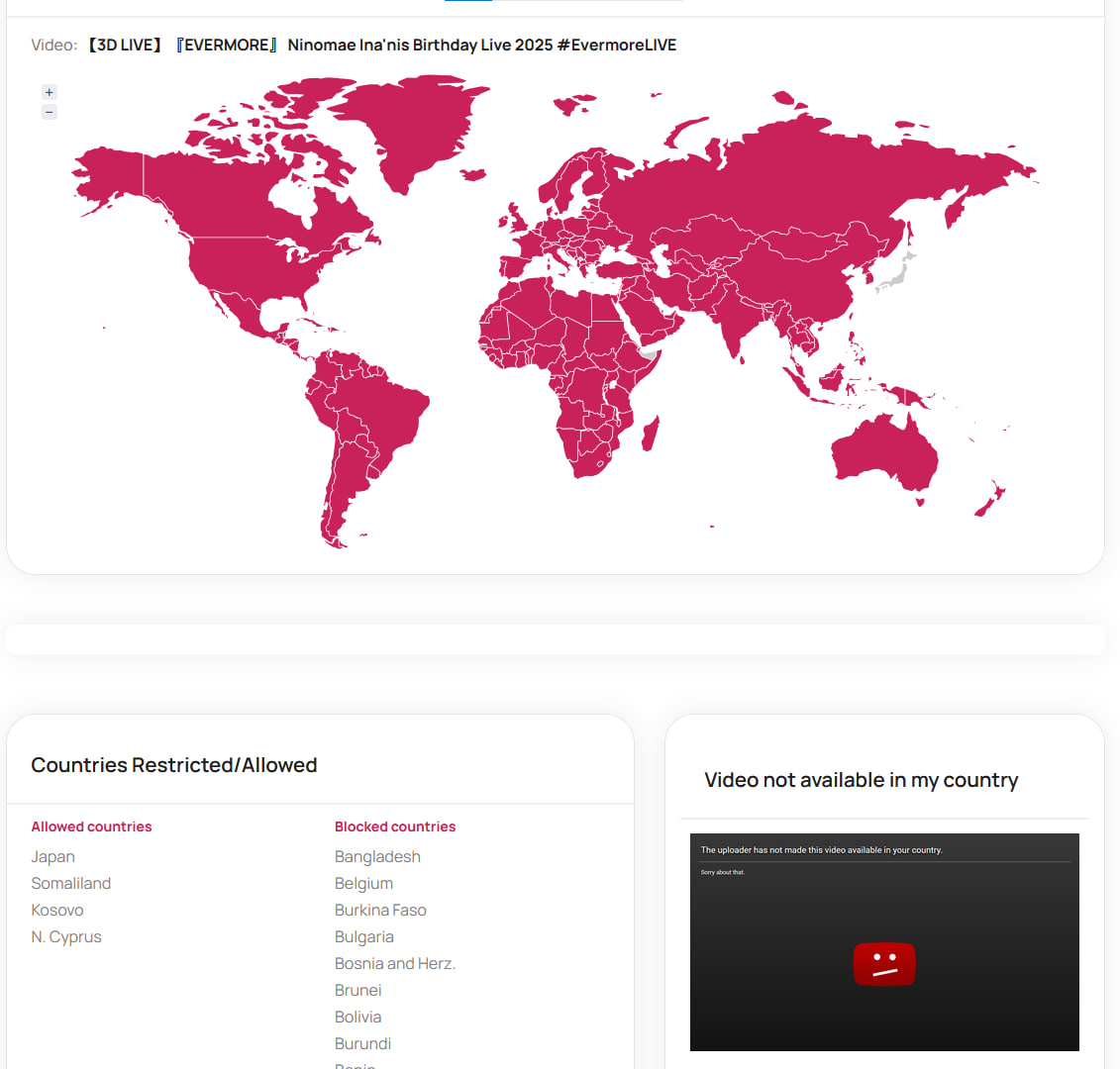Click Kosovo in the allowed list

[x=57, y=910]
